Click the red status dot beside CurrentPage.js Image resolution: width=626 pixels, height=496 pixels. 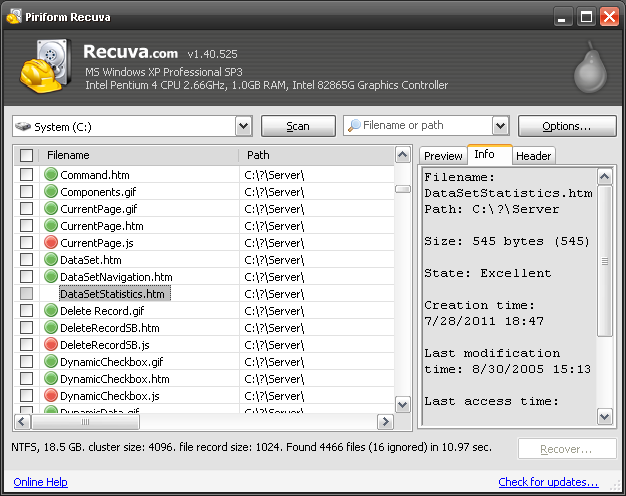[x=51, y=242]
